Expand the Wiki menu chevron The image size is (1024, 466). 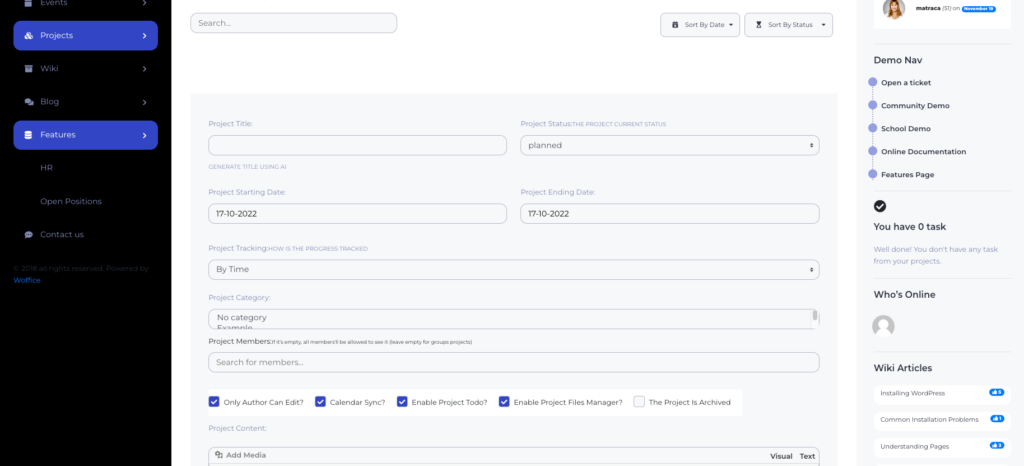144,69
